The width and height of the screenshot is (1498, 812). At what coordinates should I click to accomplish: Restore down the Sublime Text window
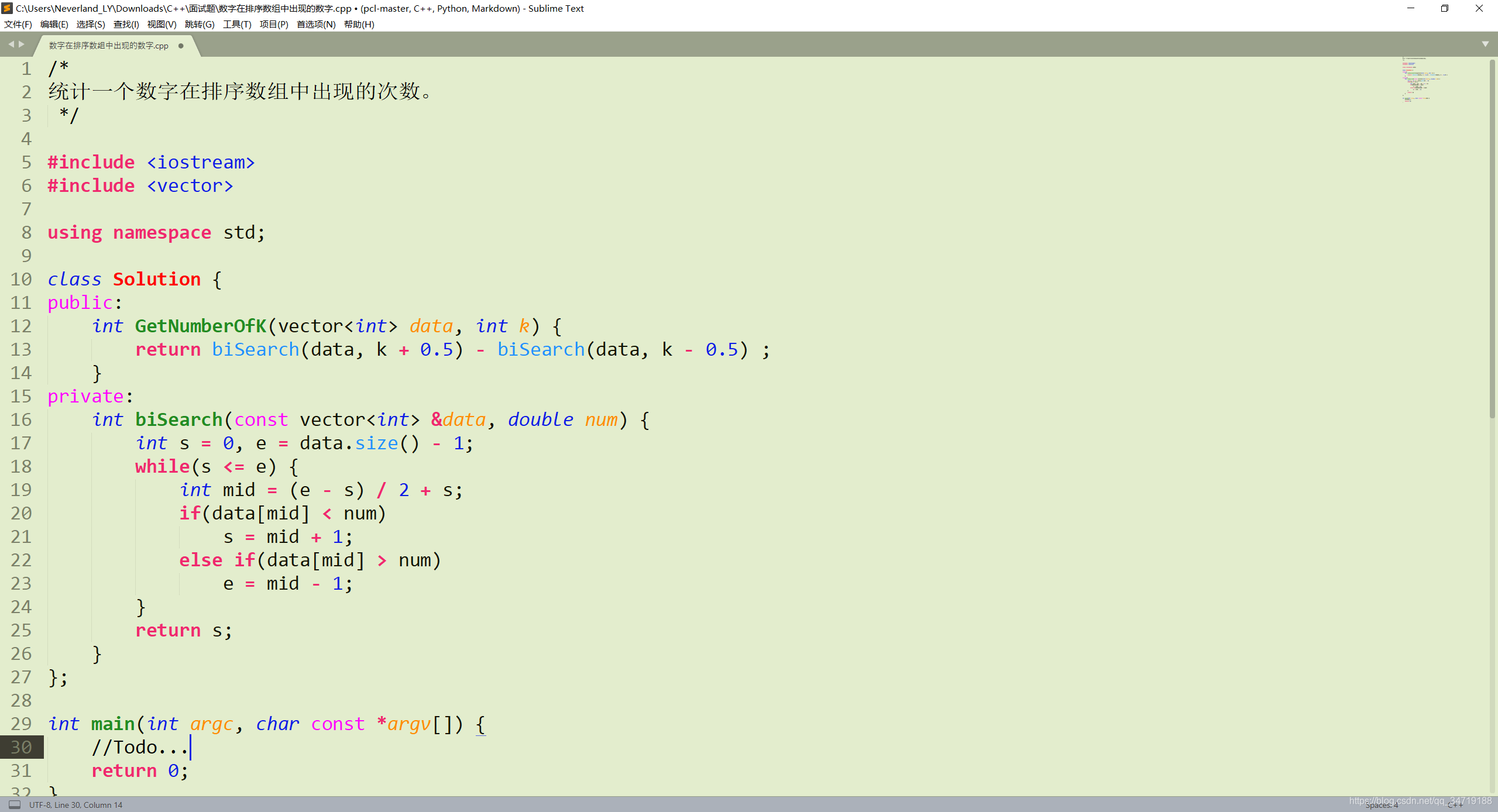pos(1445,8)
